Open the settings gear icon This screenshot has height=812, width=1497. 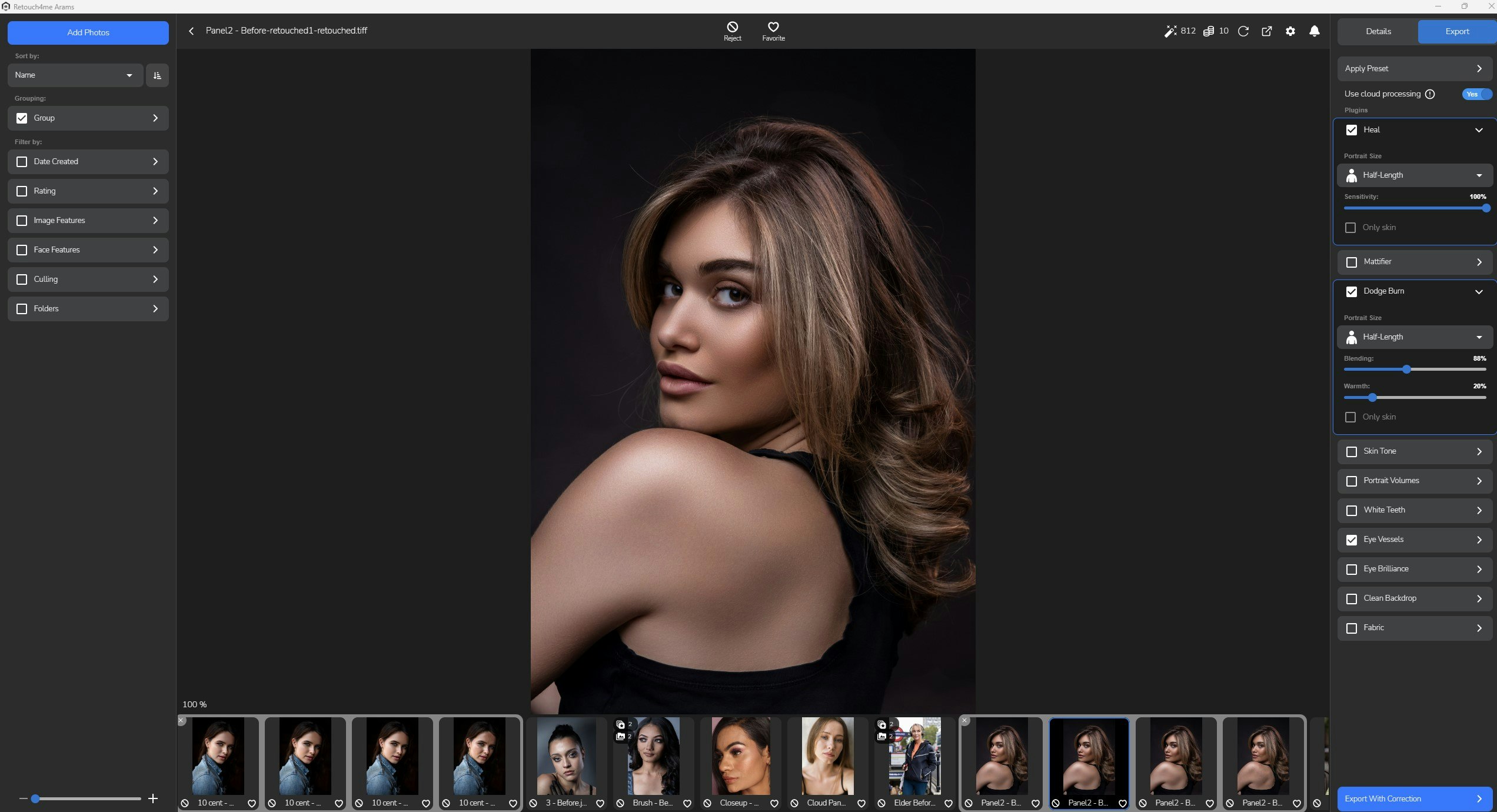1290,31
